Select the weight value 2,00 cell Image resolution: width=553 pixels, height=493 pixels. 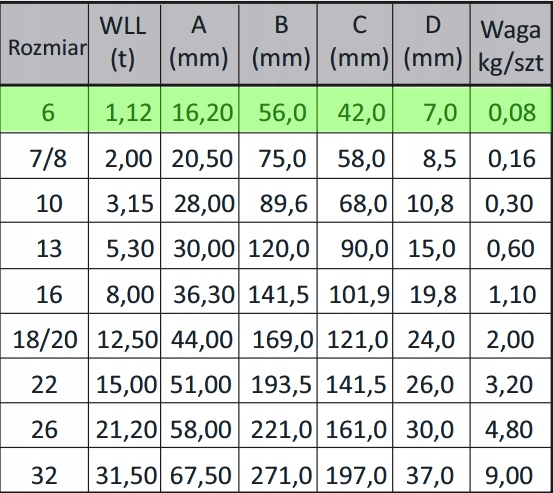tap(511, 336)
